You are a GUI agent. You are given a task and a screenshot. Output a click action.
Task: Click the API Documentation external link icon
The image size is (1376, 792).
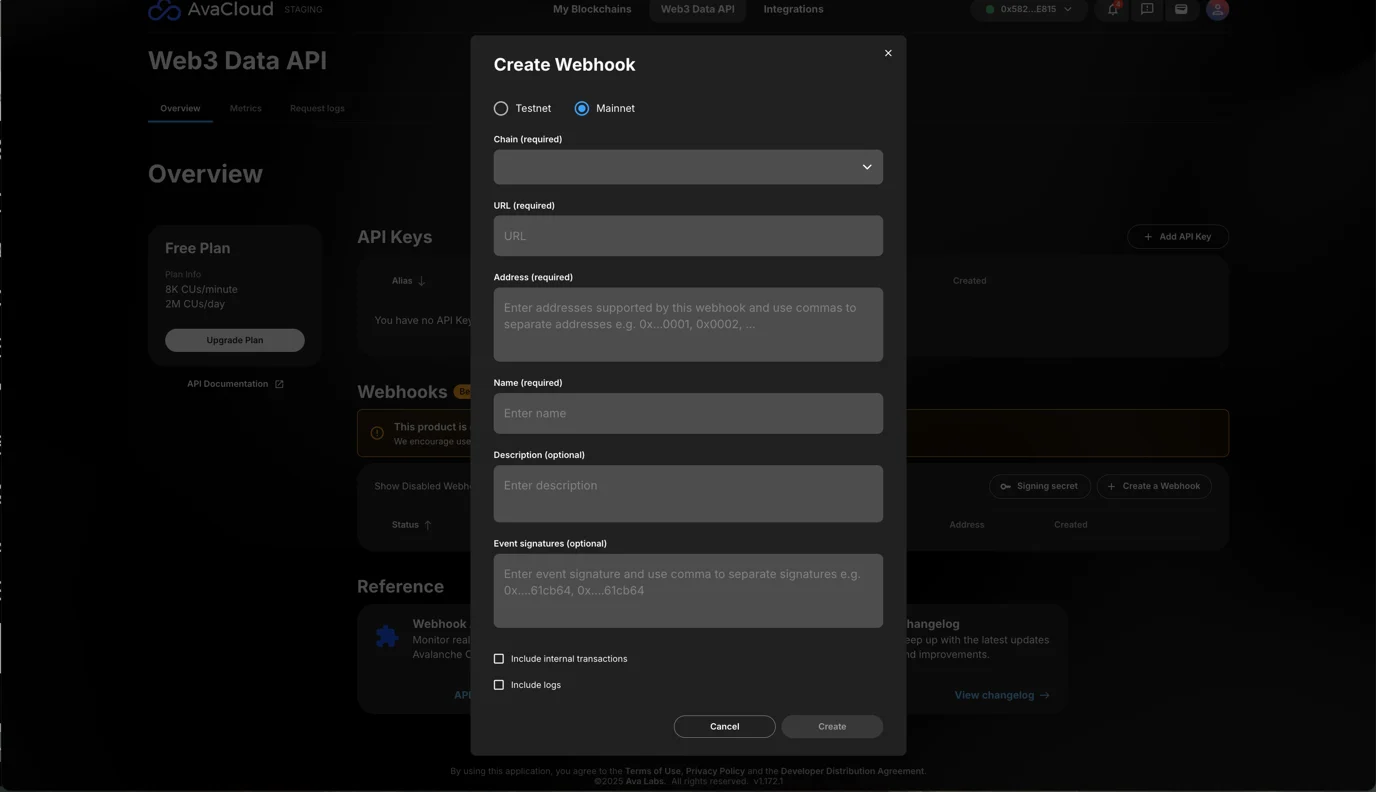coord(279,384)
